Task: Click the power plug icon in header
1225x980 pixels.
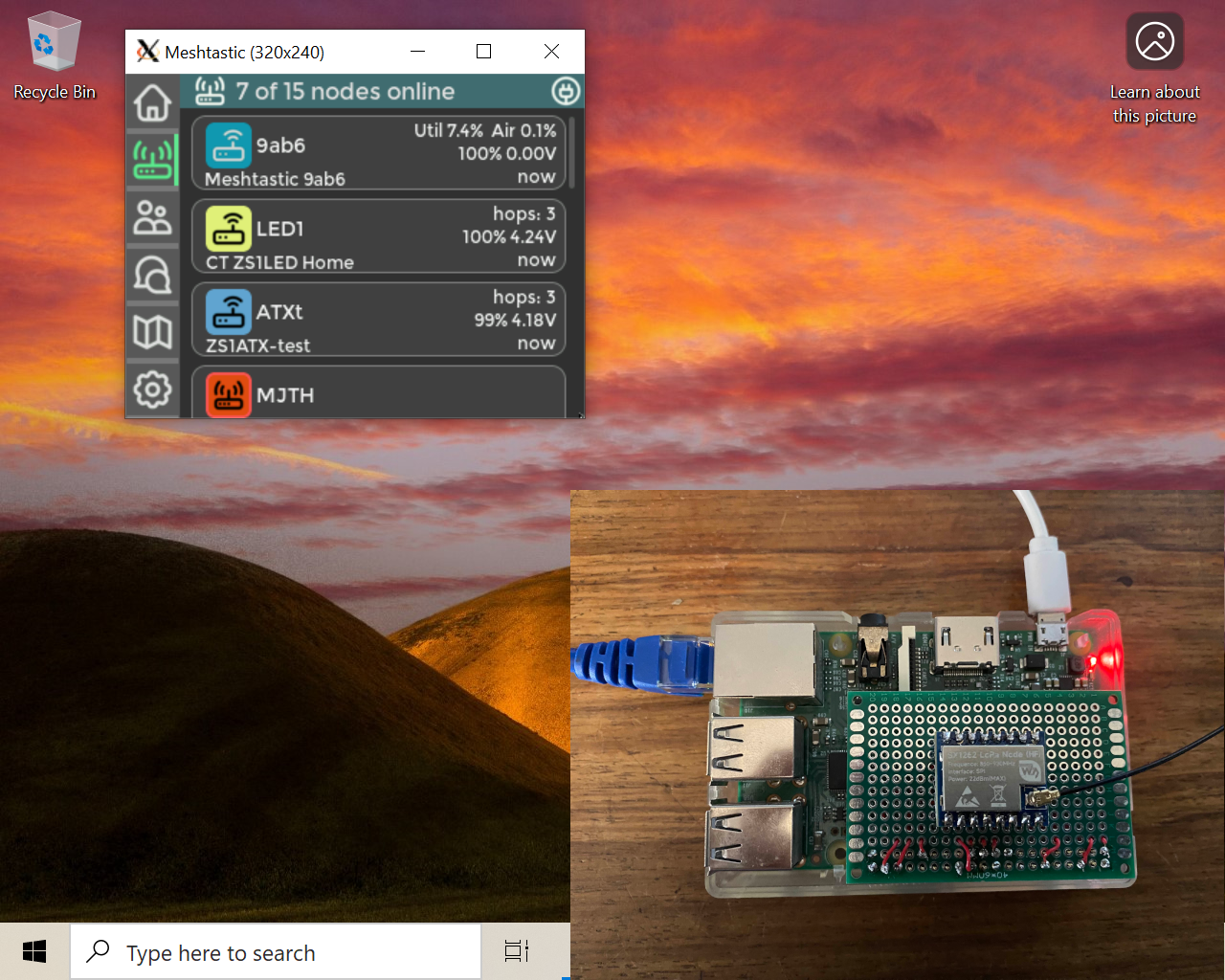Action: (566, 92)
